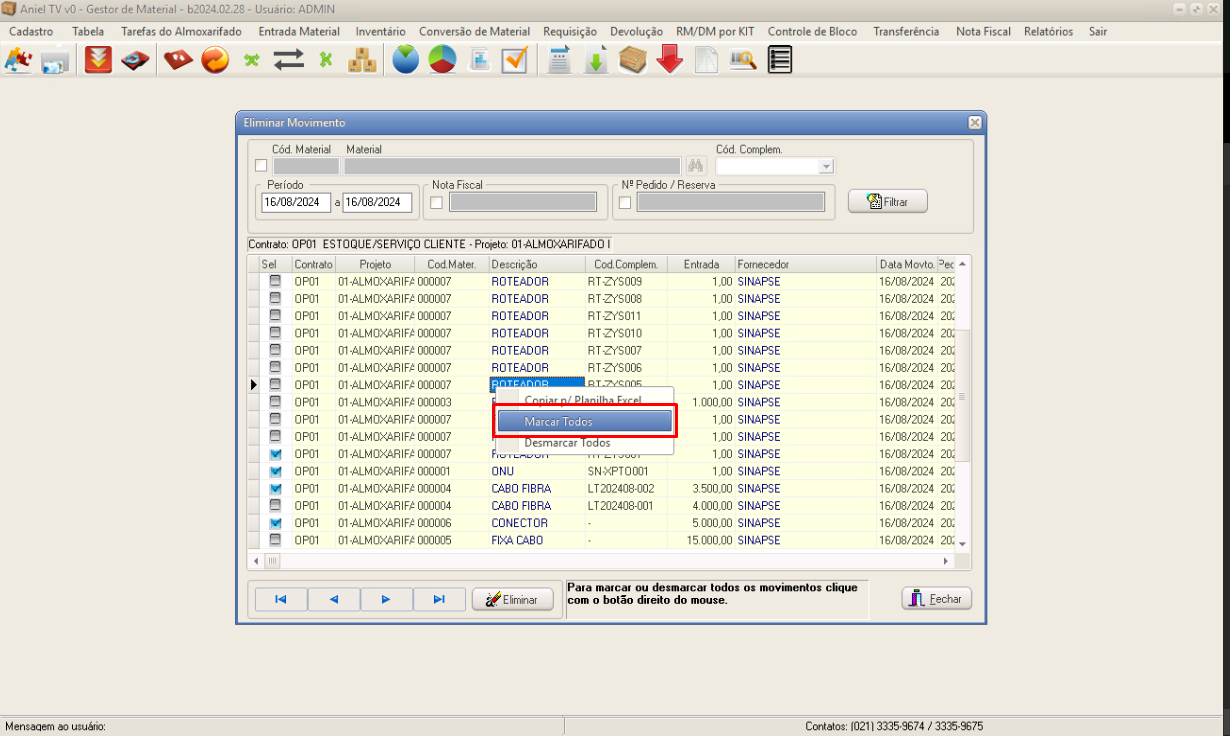Click the Filtrar button
1230x736 pixels.
887,202
